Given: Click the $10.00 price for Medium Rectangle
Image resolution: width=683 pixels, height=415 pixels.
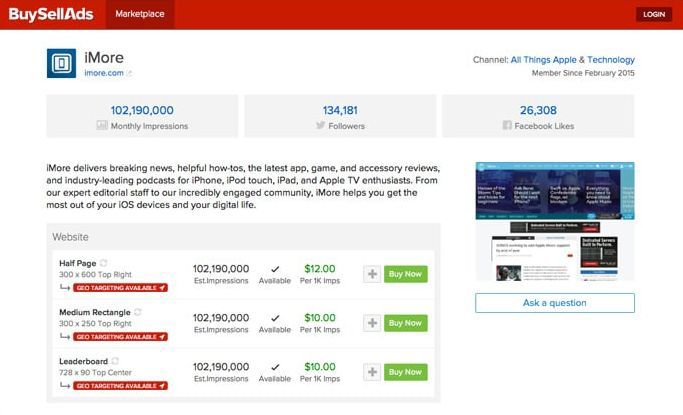Looking at the screenshot, I should click(x=320, y=318).
